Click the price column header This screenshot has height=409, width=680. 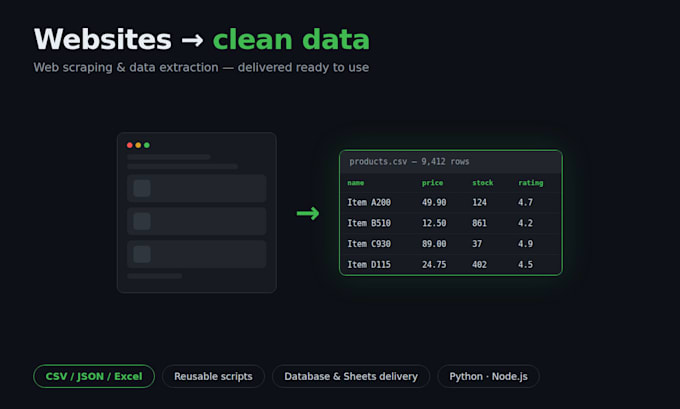(432, 183)
